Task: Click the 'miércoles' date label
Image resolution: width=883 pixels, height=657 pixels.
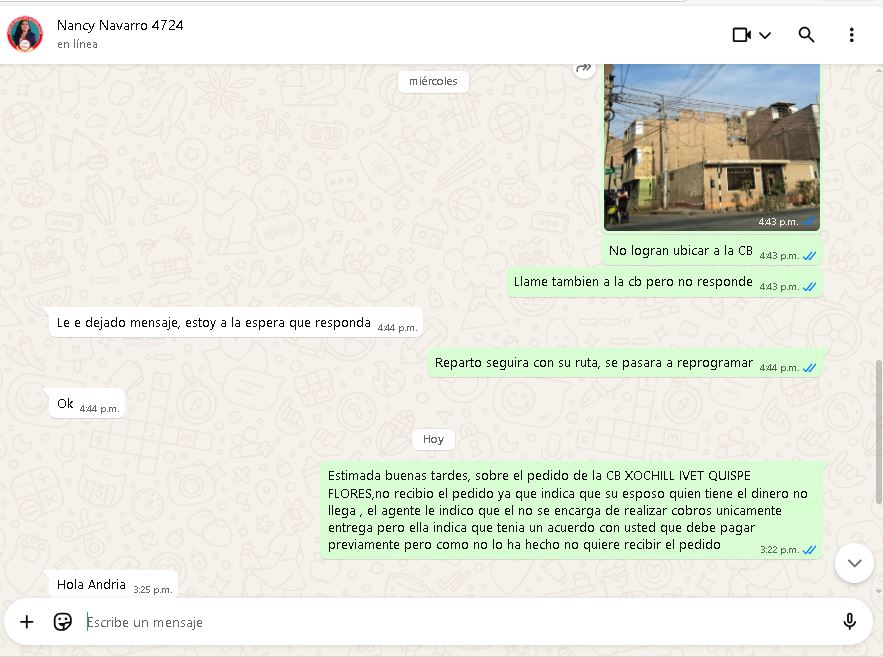Action: coord(433,81)
